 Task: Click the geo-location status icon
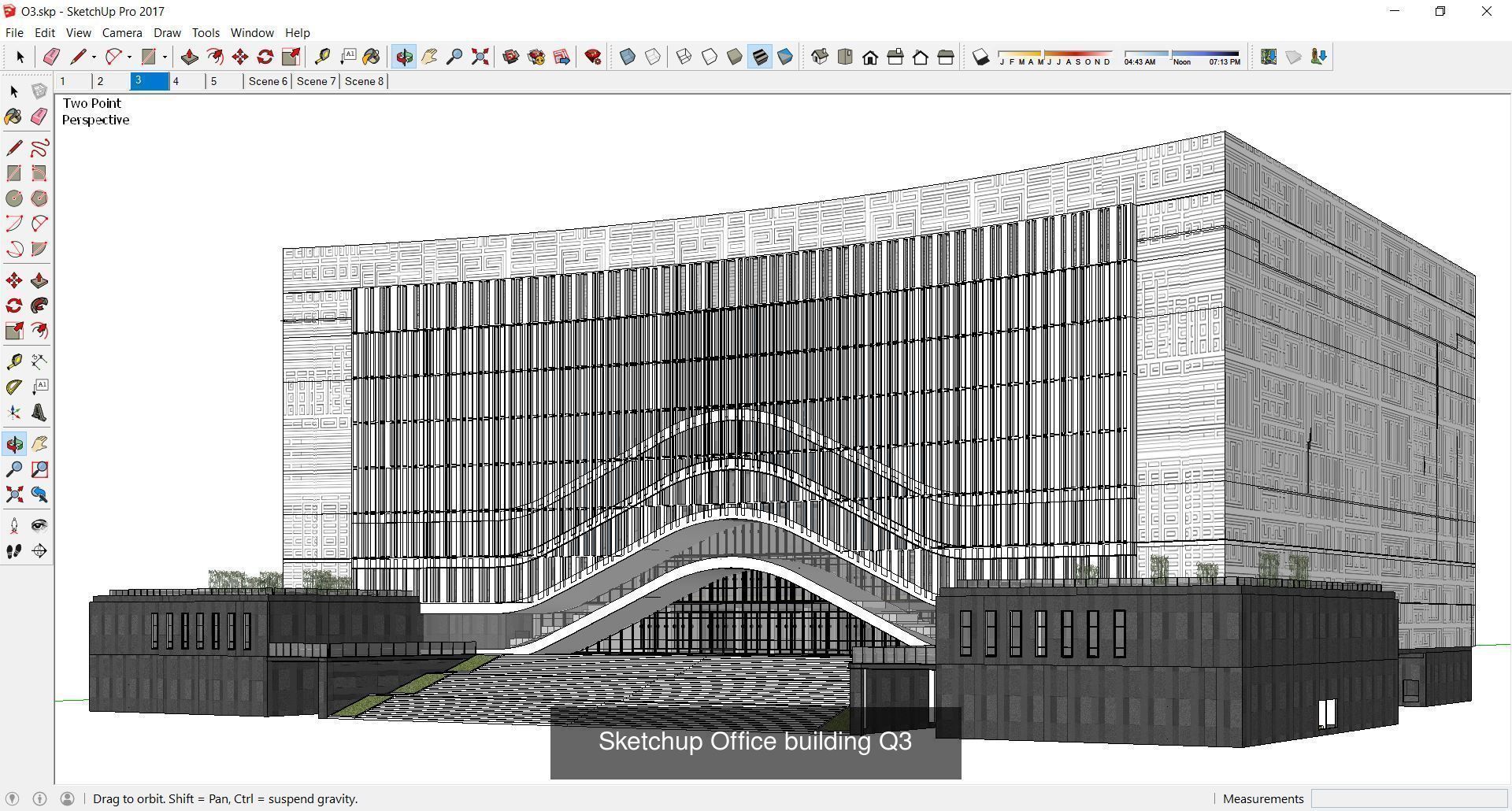point(13,798)
